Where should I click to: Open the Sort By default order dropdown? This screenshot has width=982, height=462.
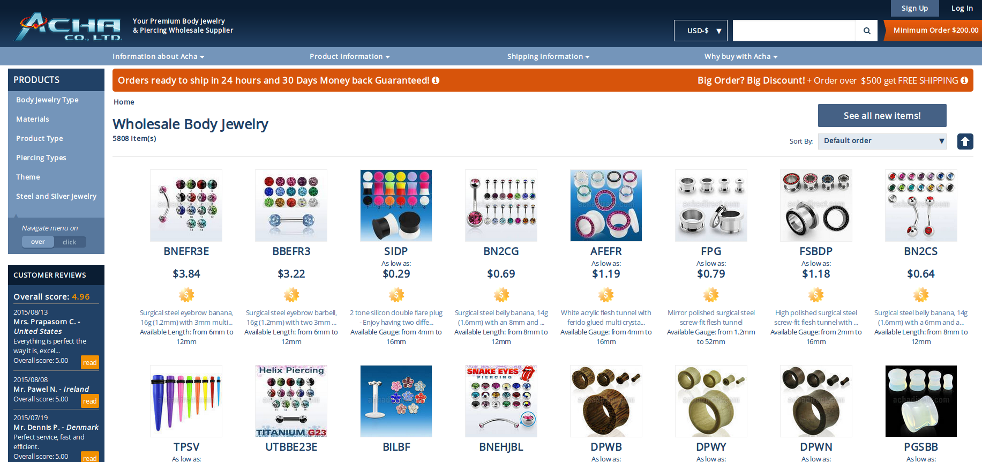(882, 141)
